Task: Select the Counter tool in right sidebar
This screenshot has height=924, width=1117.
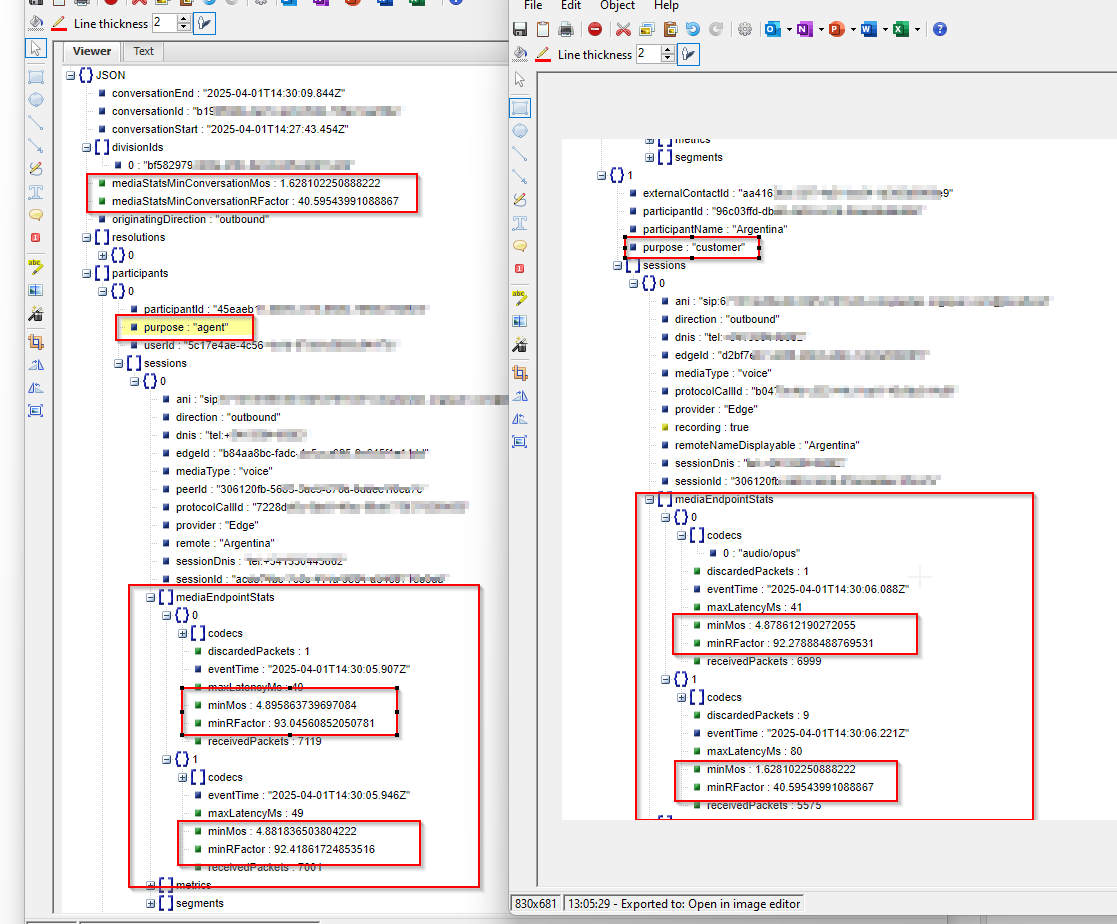Action: coord(520,269)
